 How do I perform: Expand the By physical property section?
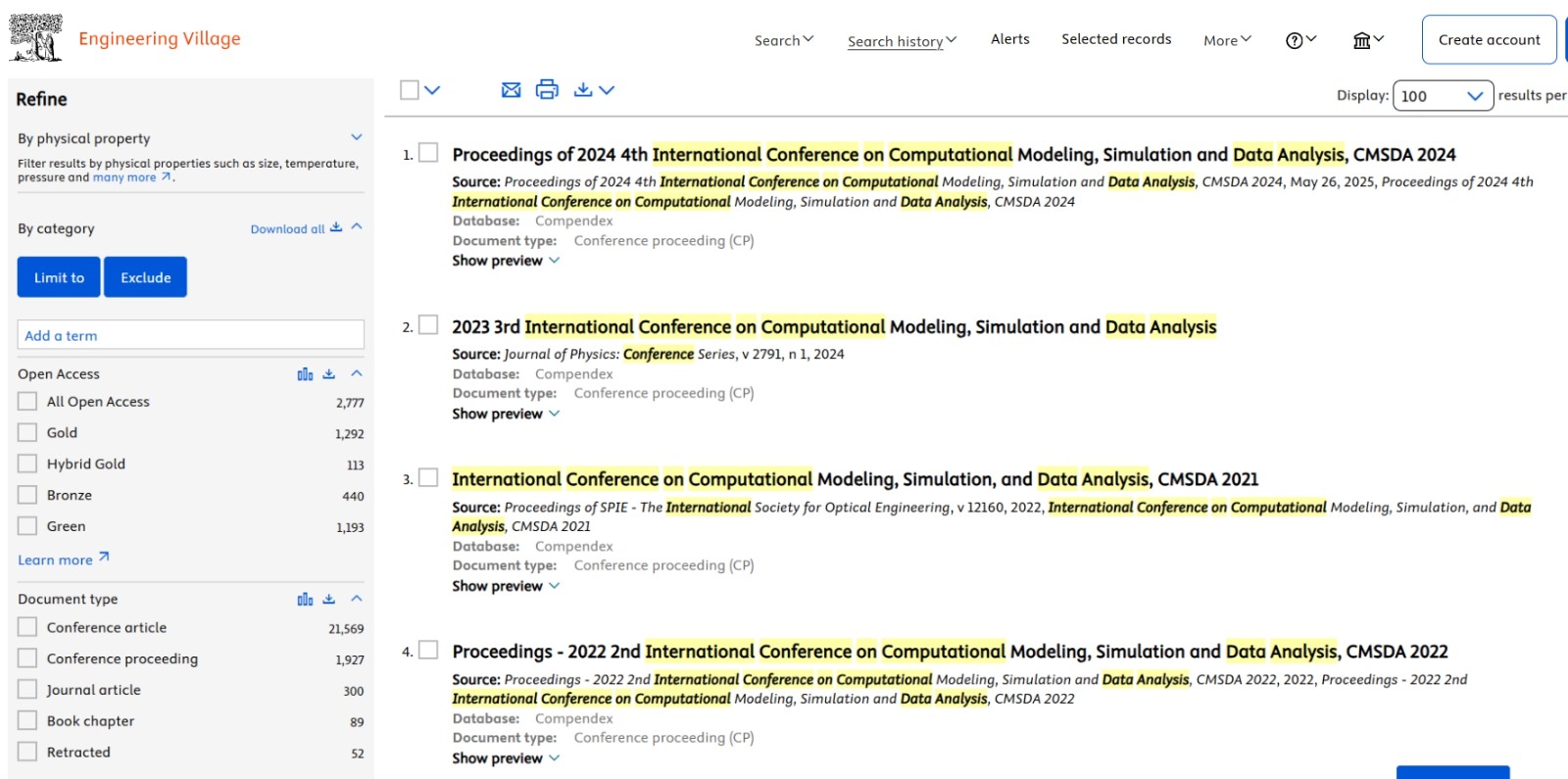click(357, 137)
